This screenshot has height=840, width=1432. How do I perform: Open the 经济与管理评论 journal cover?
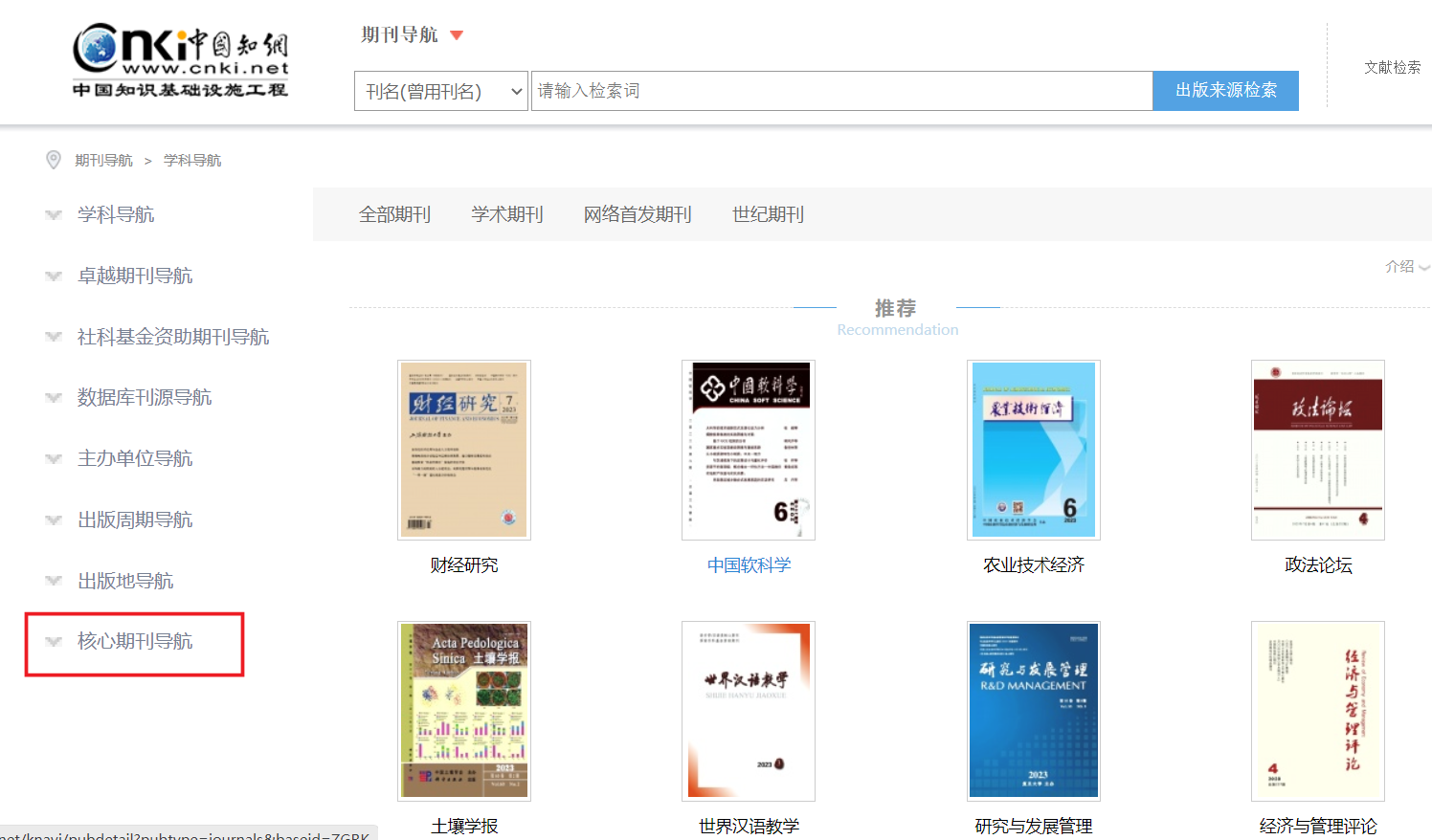pyautogui.click(x=1318, y=711)
